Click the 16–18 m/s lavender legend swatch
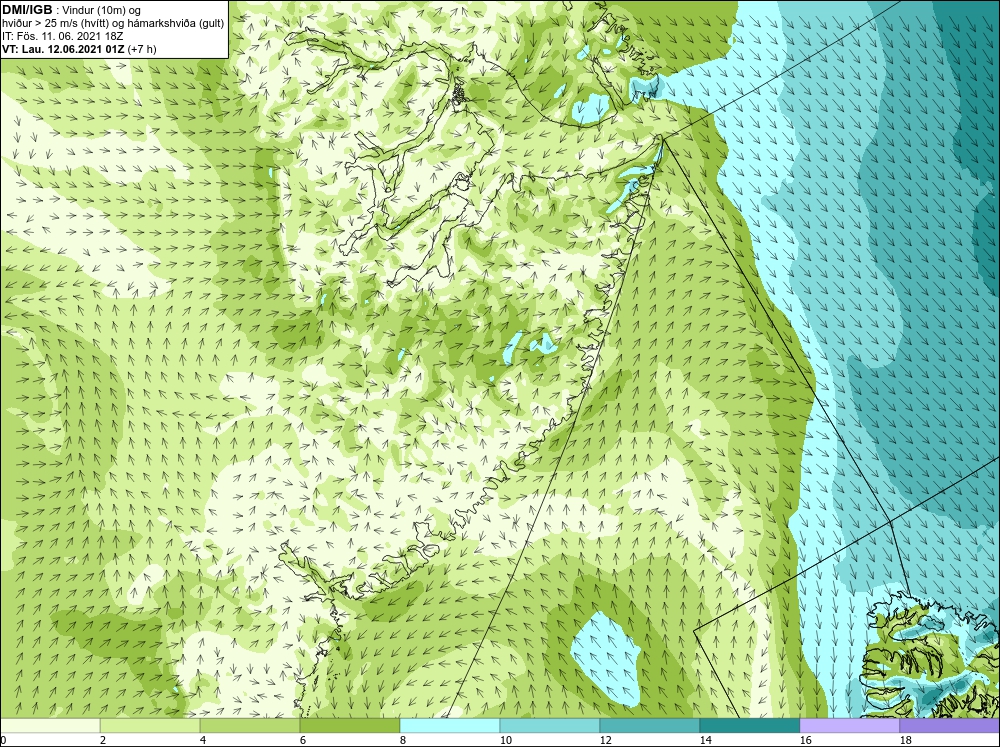 tap(849, 725)
